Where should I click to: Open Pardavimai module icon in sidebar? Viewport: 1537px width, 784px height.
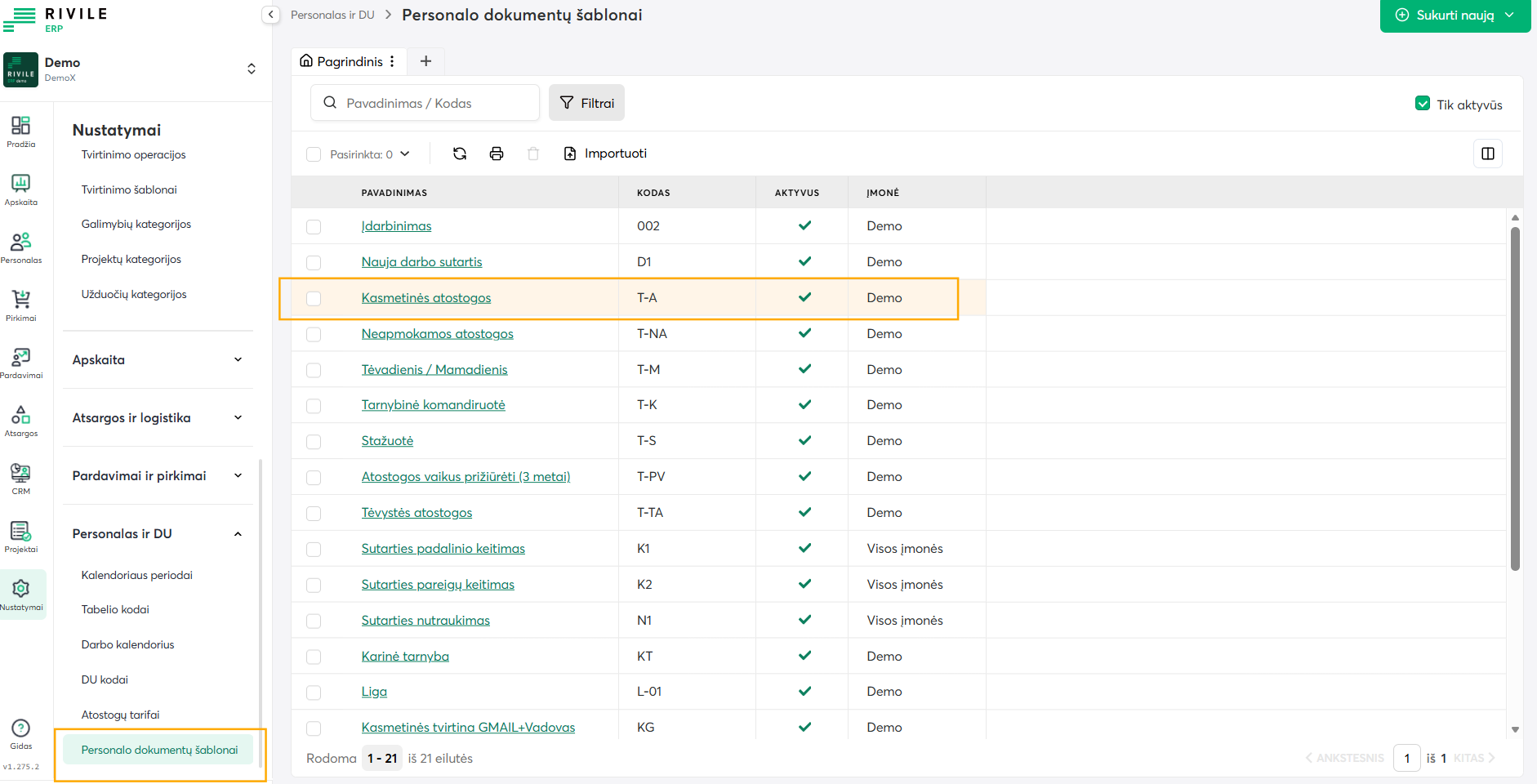[21, 363]
